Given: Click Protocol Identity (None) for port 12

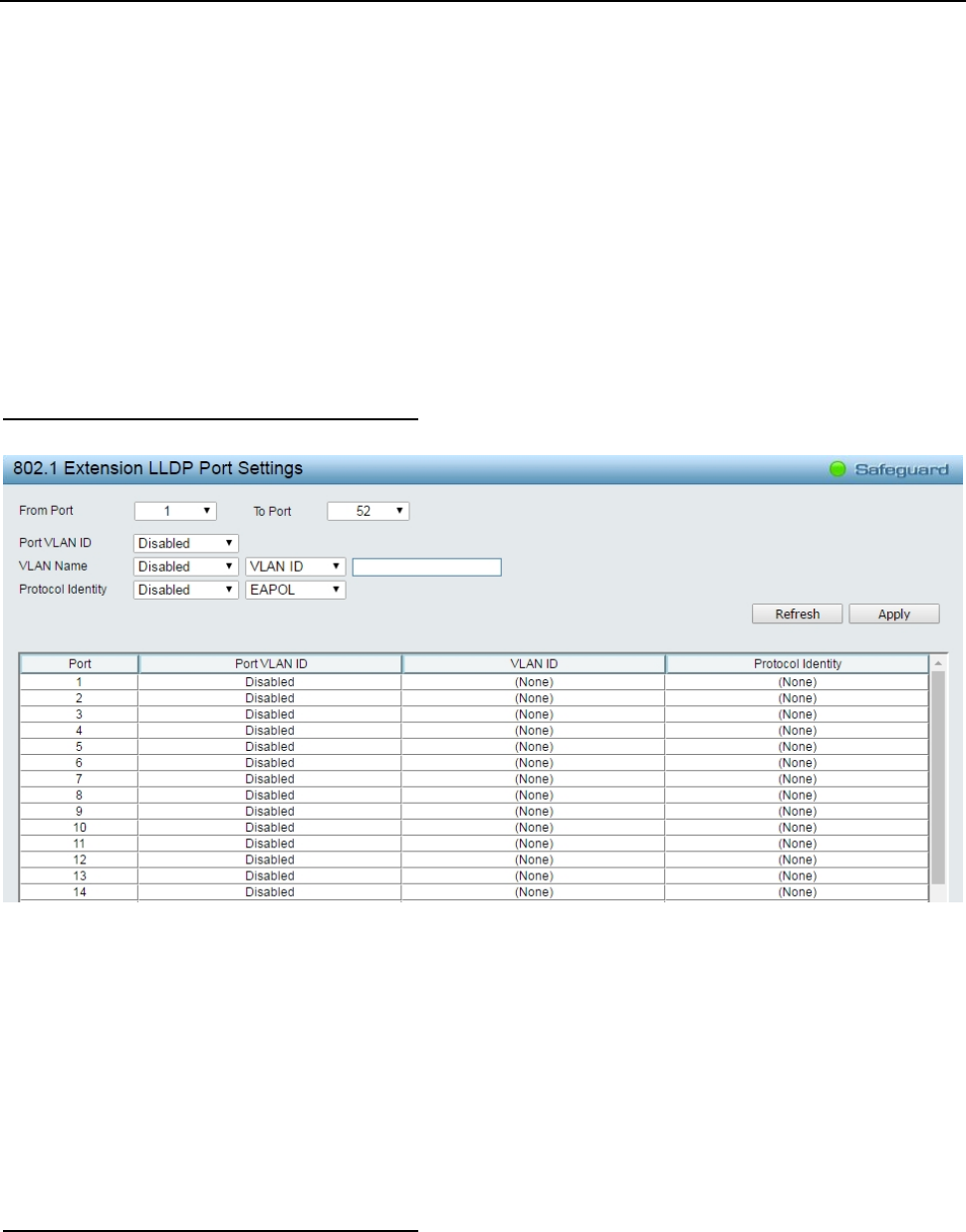Looking at the screenshot, I should point(798,860).
